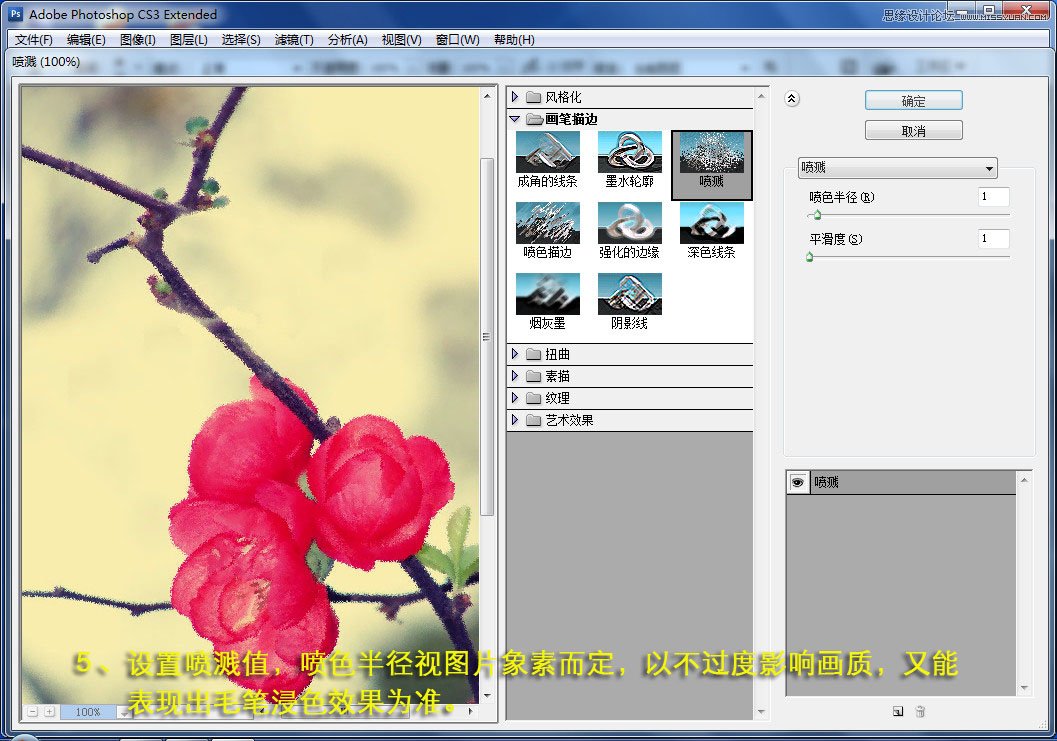1057x741 pixels.
Task: Select the 烟灰墨 filter thumbnail
Action: 547,294
